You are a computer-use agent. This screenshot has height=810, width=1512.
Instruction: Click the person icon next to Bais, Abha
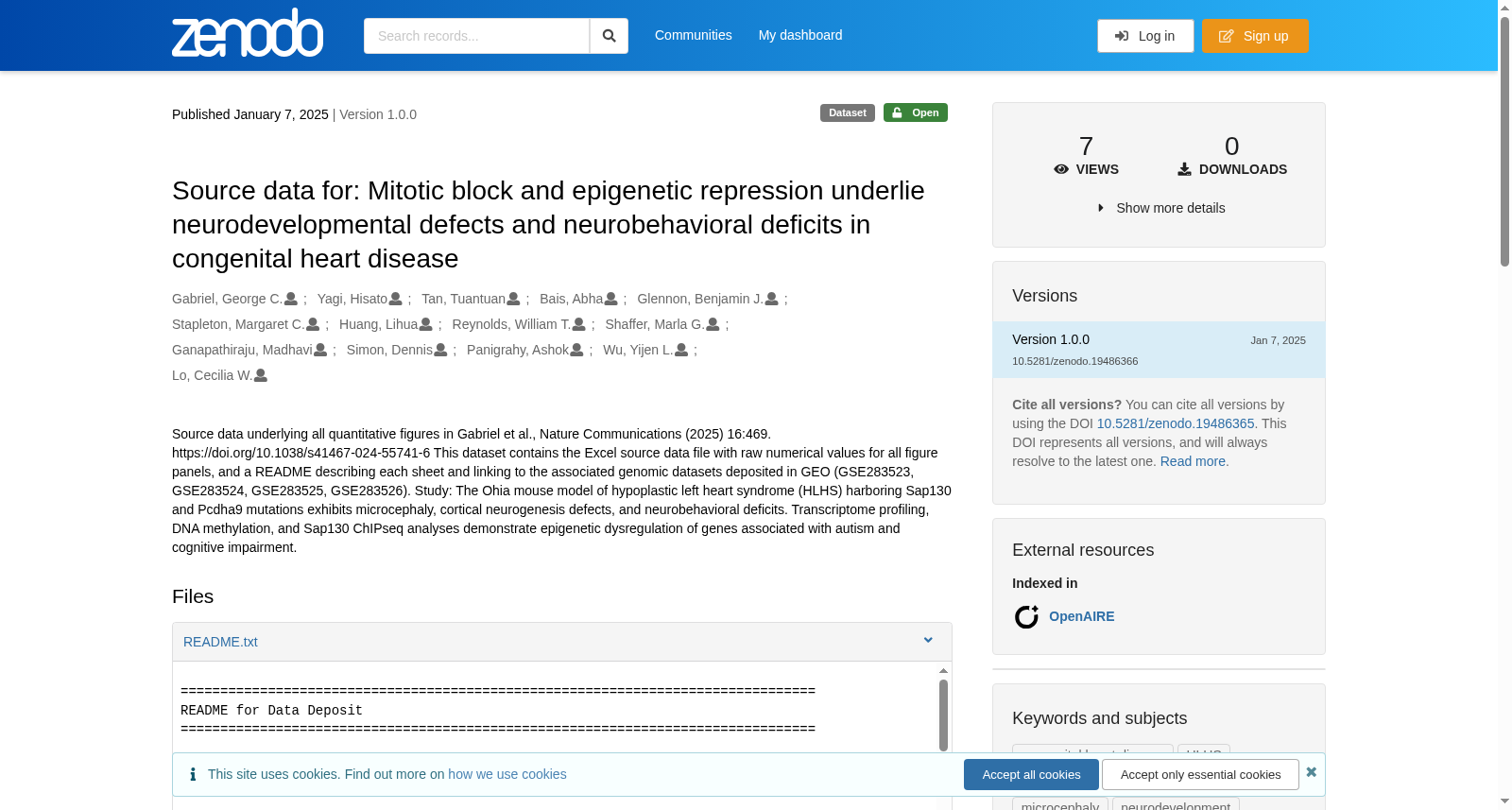tap(610, 299)
